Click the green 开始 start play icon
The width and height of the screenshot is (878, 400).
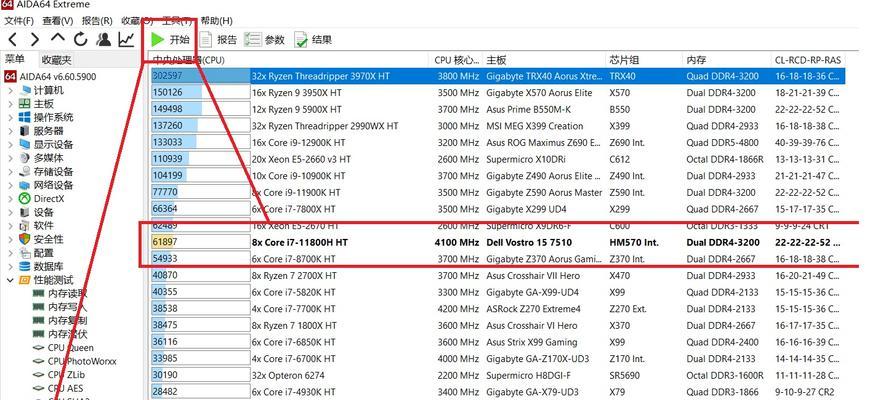click(157, 40)
